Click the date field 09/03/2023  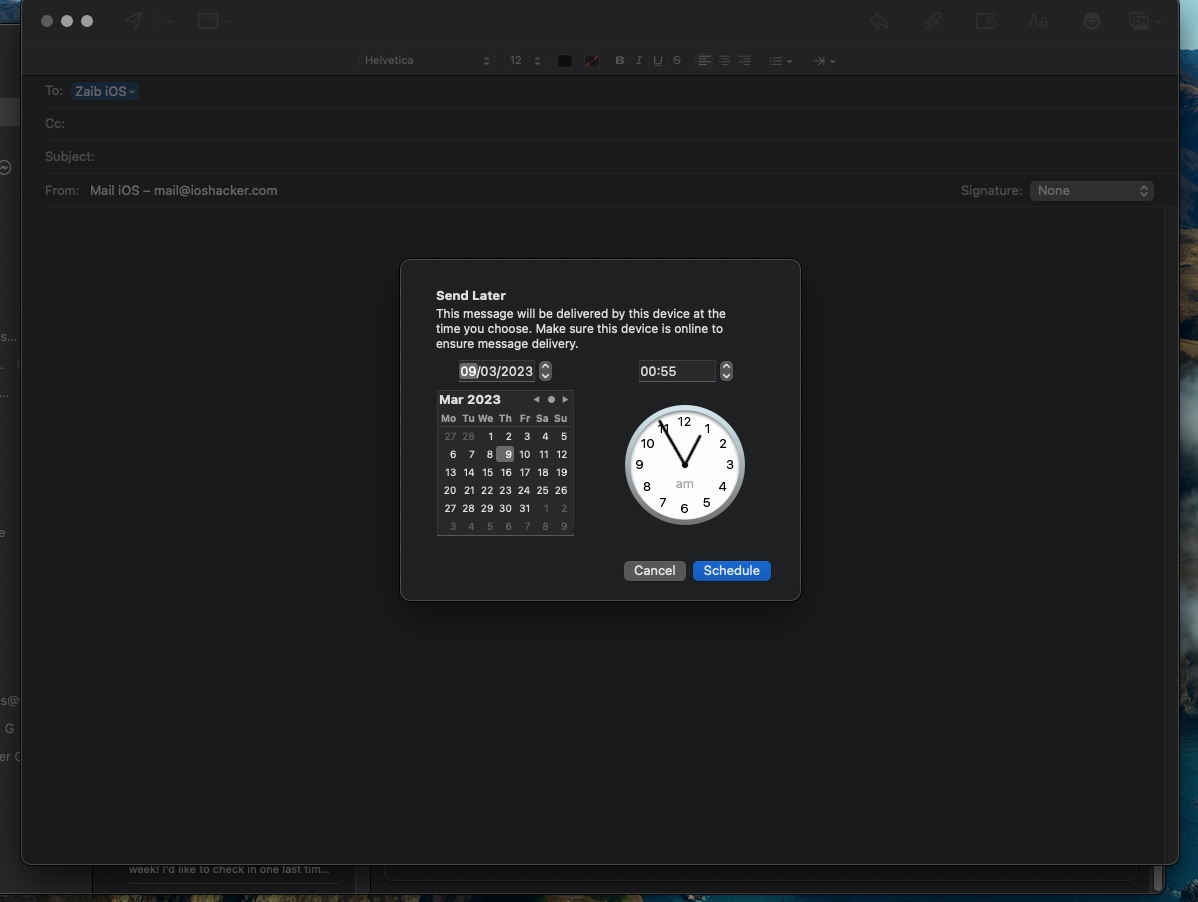tap(497, 371)
